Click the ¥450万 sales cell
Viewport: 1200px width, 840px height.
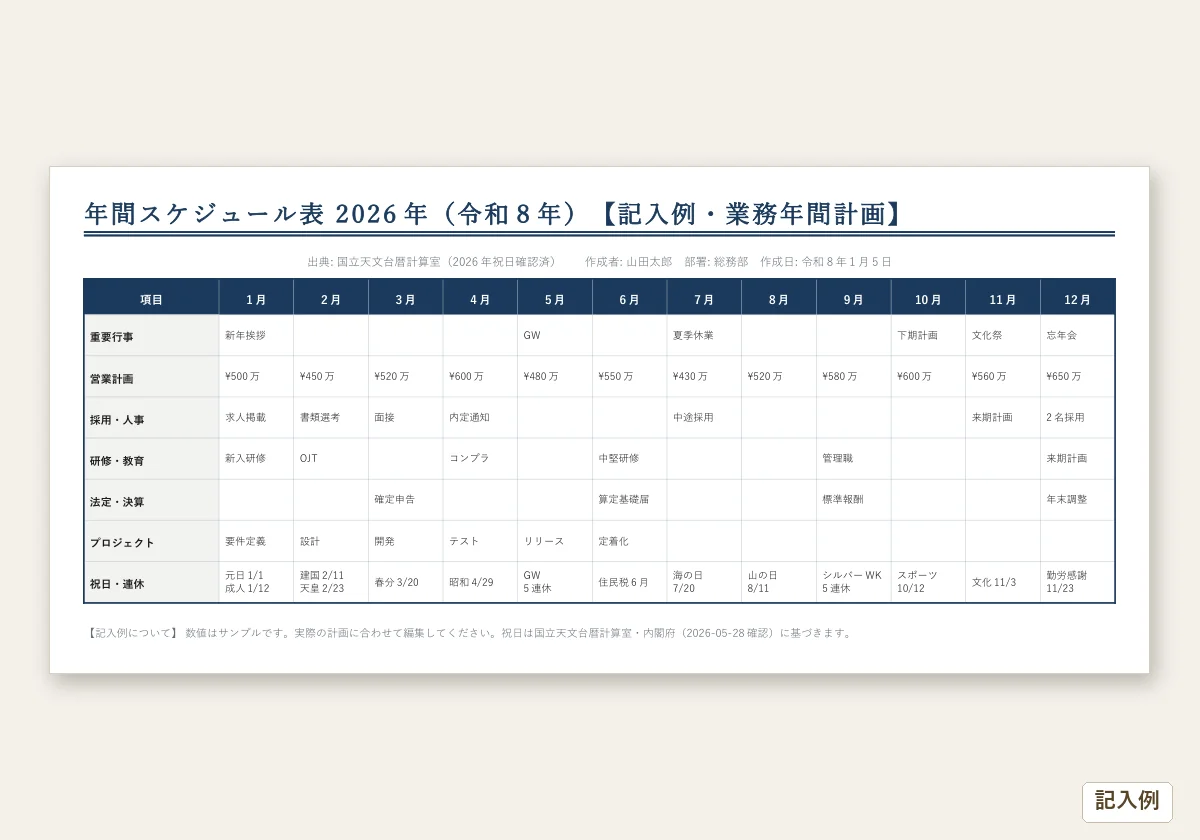click(331, 377)
